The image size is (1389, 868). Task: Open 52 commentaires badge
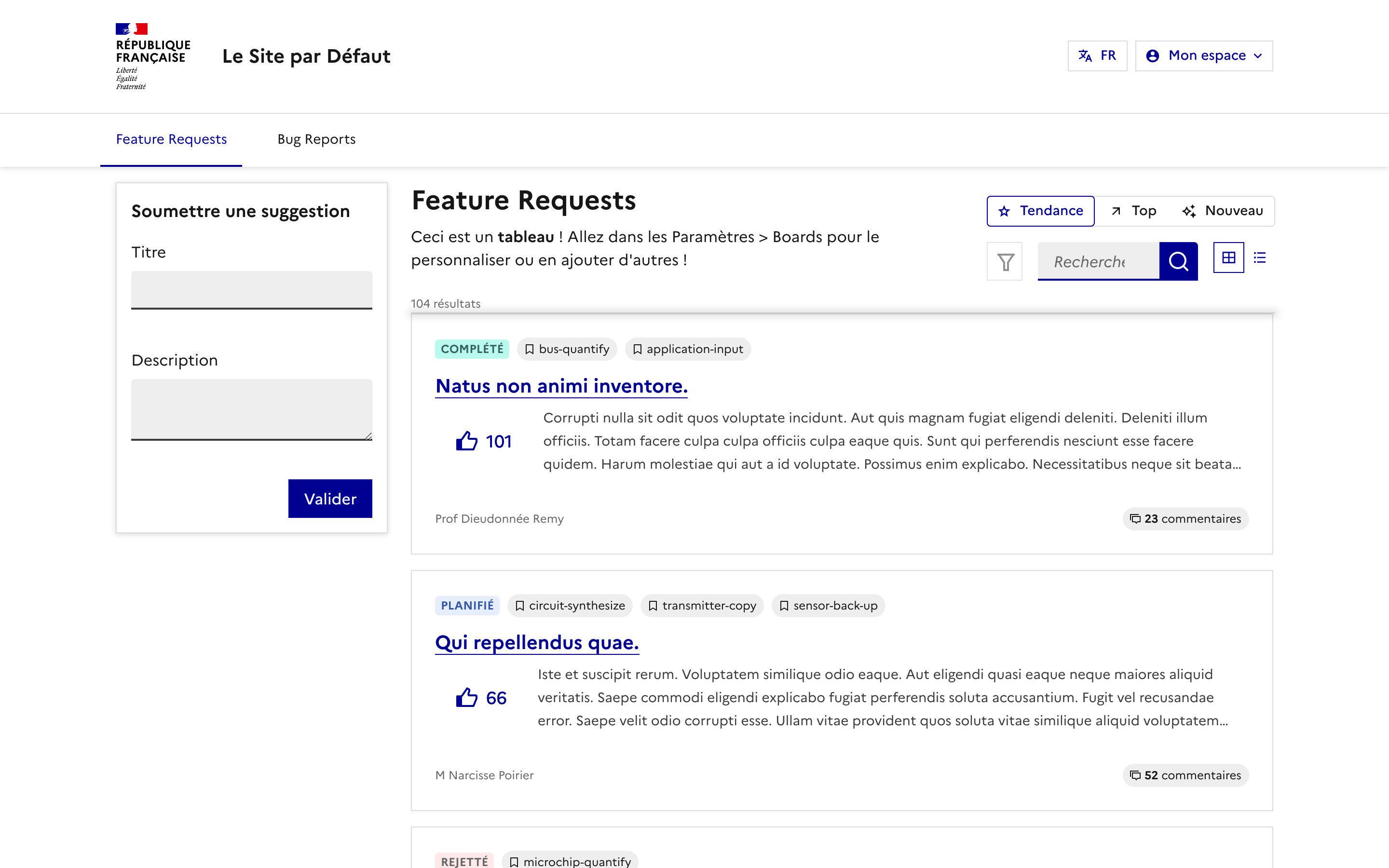coord(1185,775)
